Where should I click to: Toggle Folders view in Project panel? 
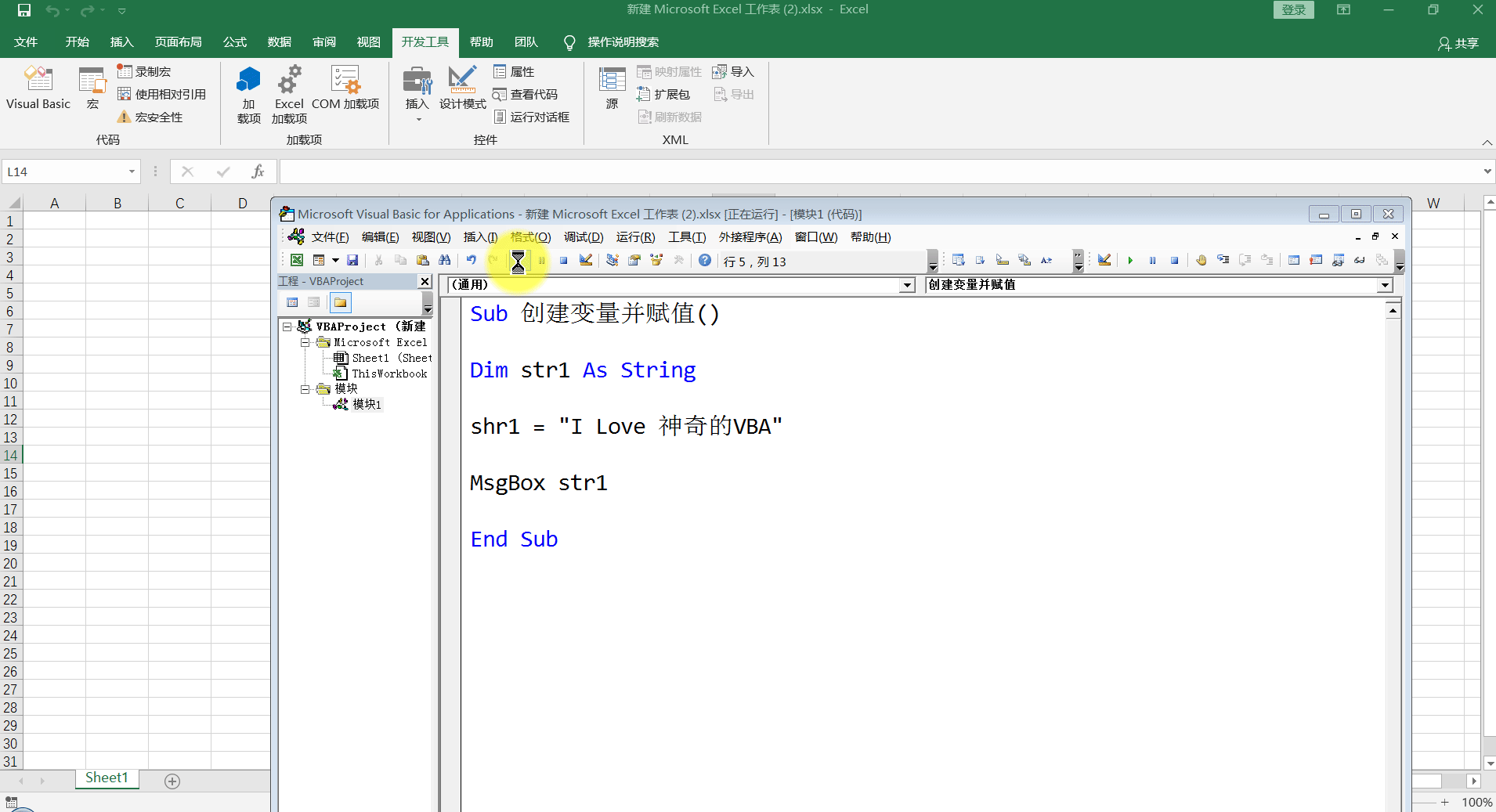point(341,302)
